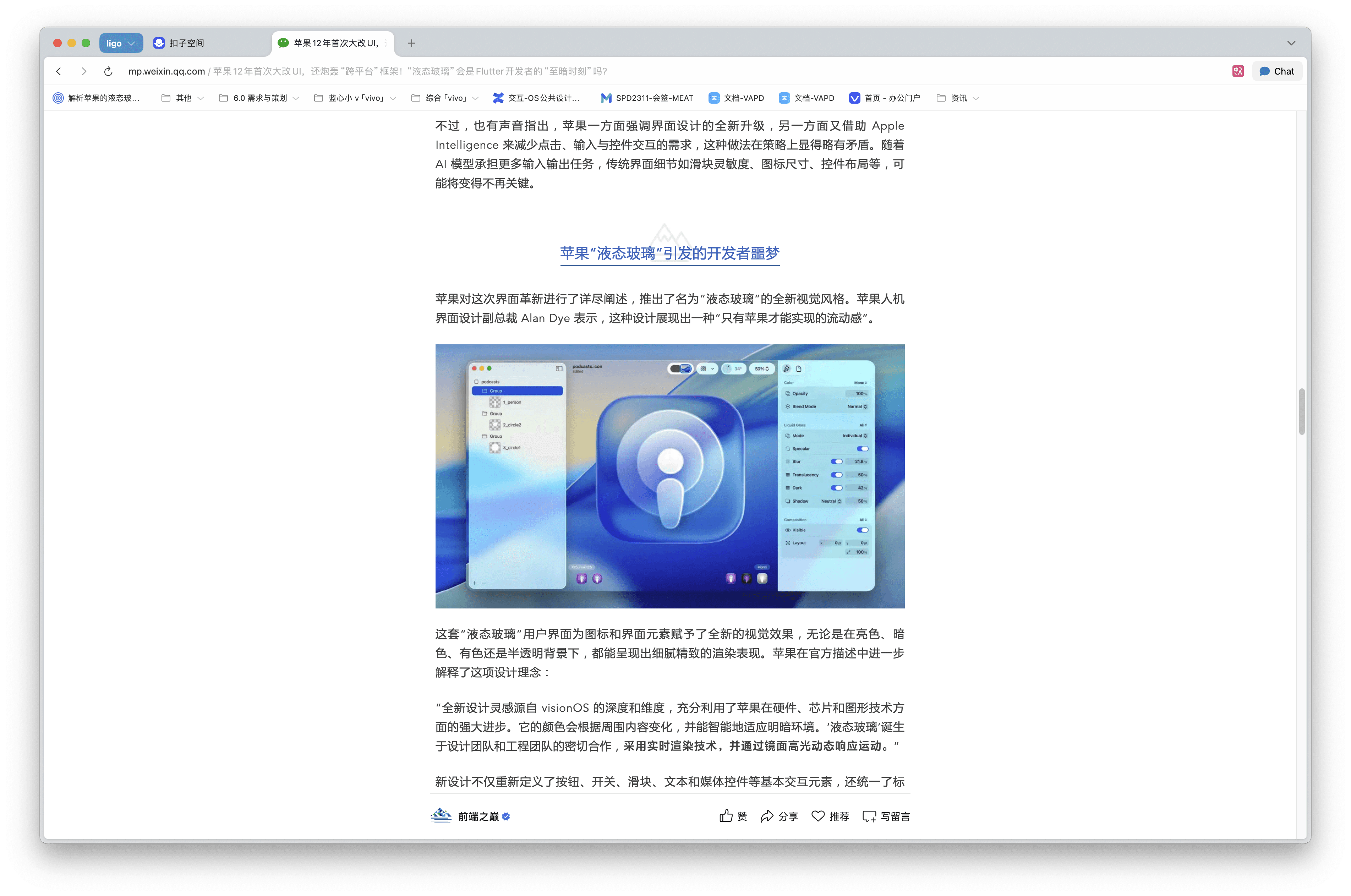
Task: Expand the ligo profile dropdown
Action: click(x=121, y=43)
